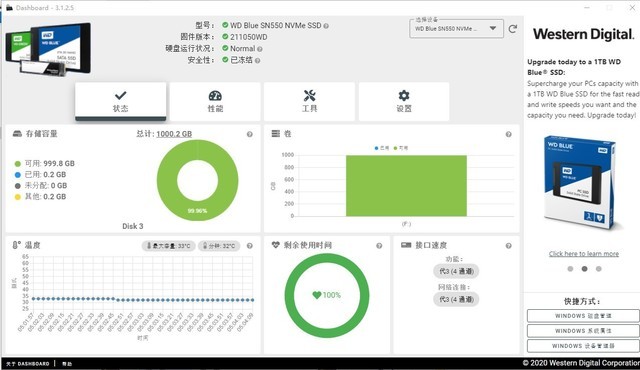Click the 'Click here to learn more' link

tap(584, 254)
